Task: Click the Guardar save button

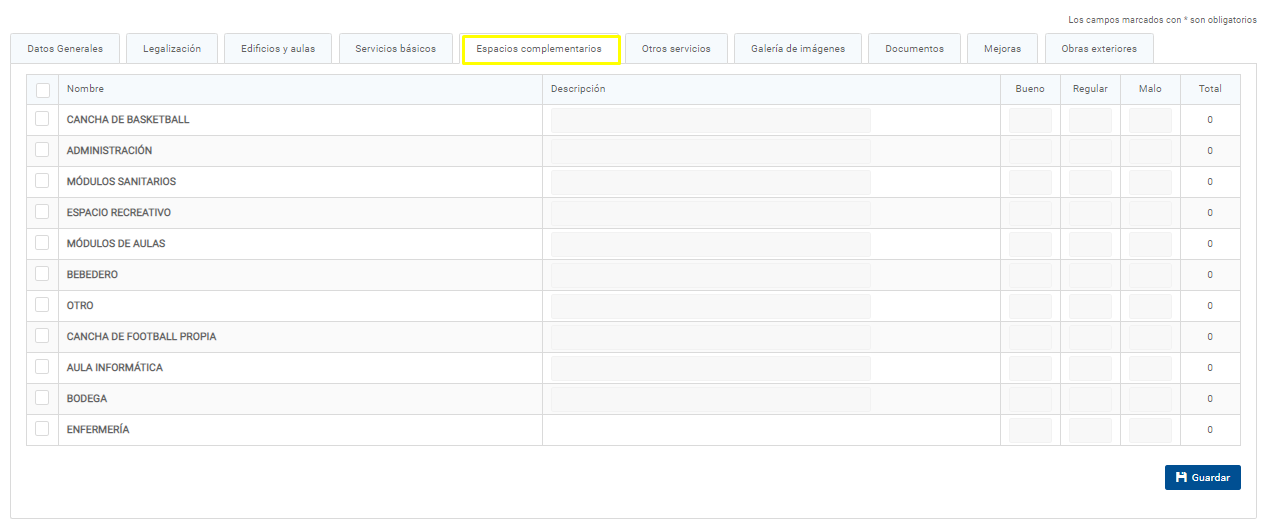Action: (1202, 478)
